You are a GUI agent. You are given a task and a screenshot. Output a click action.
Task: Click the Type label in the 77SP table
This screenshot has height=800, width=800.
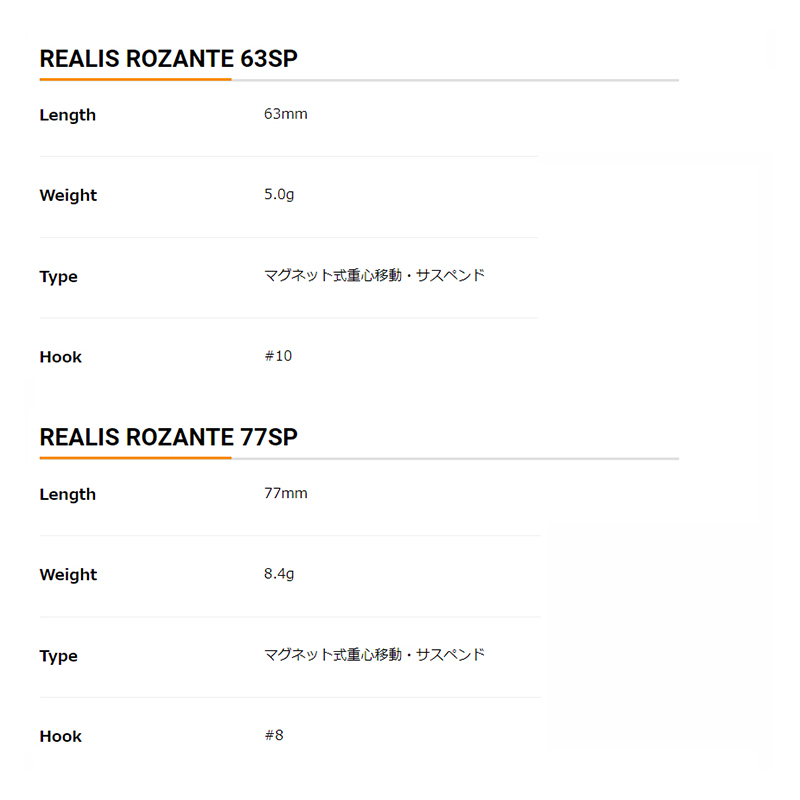click(x=58, y=656)
